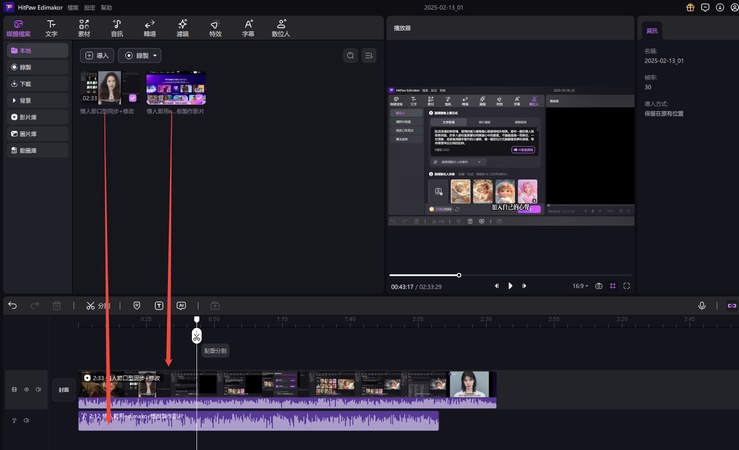Click the 封面 (Cover) button on the track
This screenshot has height=450, width=739.
[63, 390]
